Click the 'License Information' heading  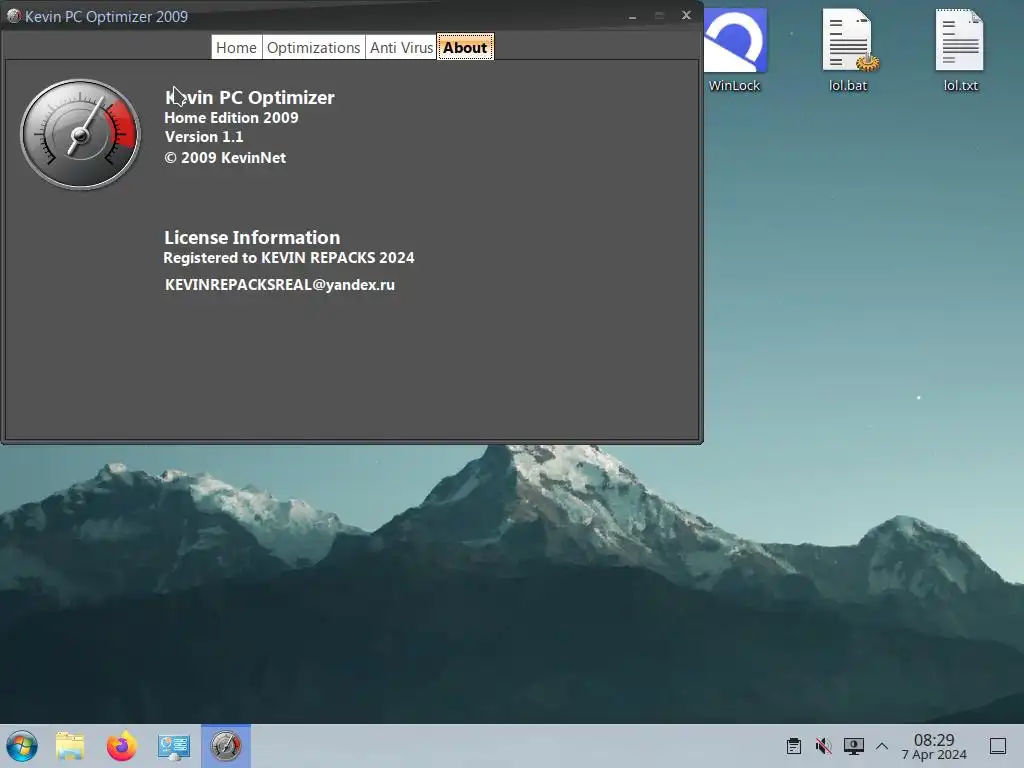pyautogui.click(x=252, y=237)
